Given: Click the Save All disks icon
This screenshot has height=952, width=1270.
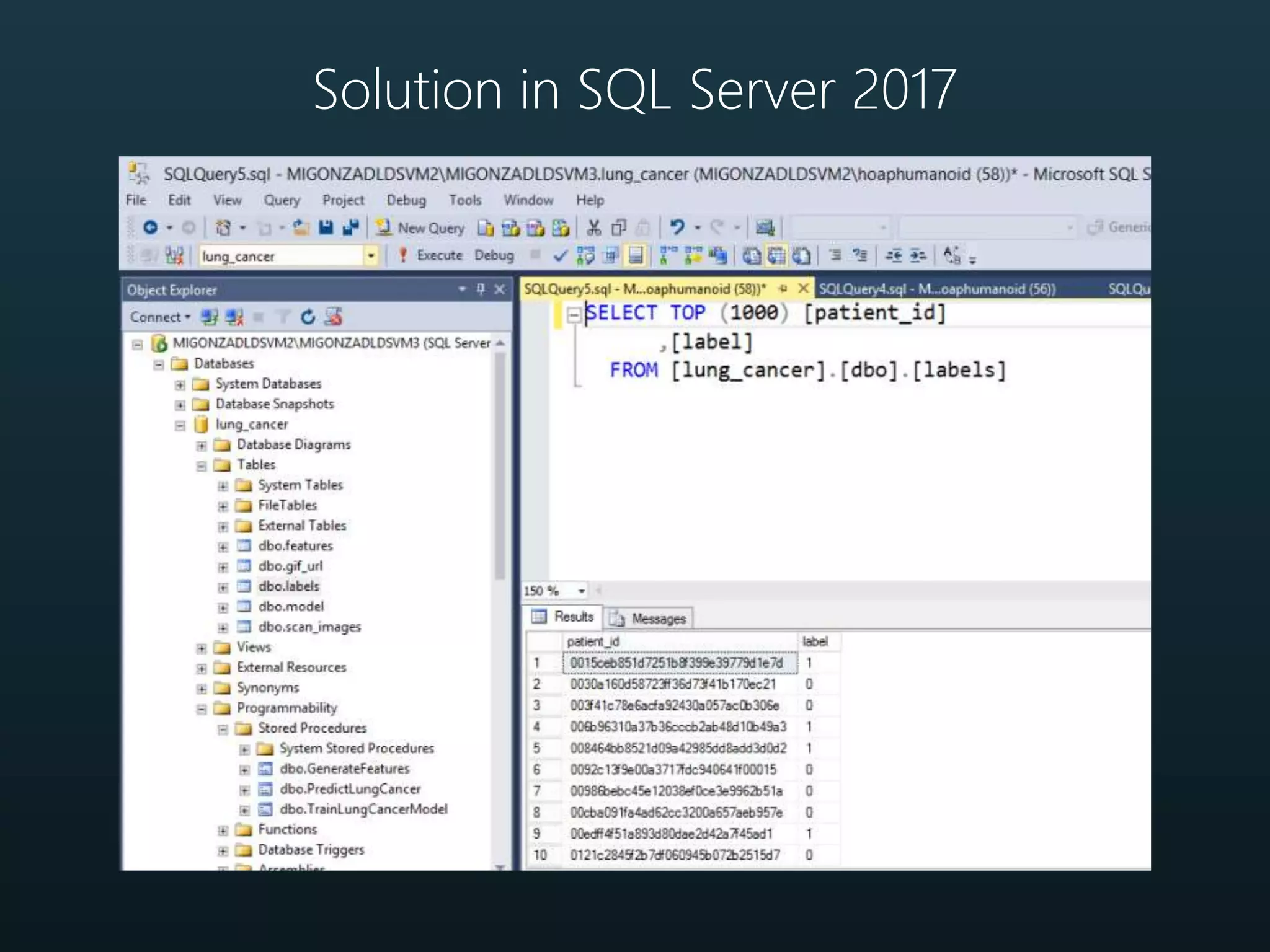Looking at the screenshot, I should tap(351, 227).
